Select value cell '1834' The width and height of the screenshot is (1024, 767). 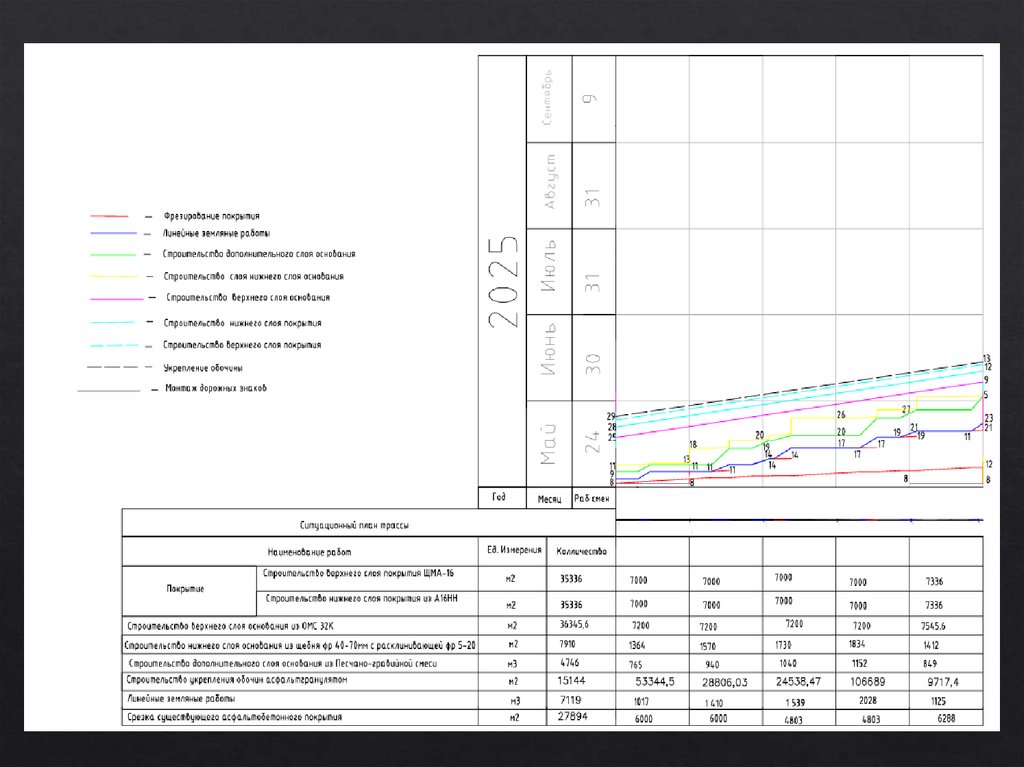coord(857,644)
